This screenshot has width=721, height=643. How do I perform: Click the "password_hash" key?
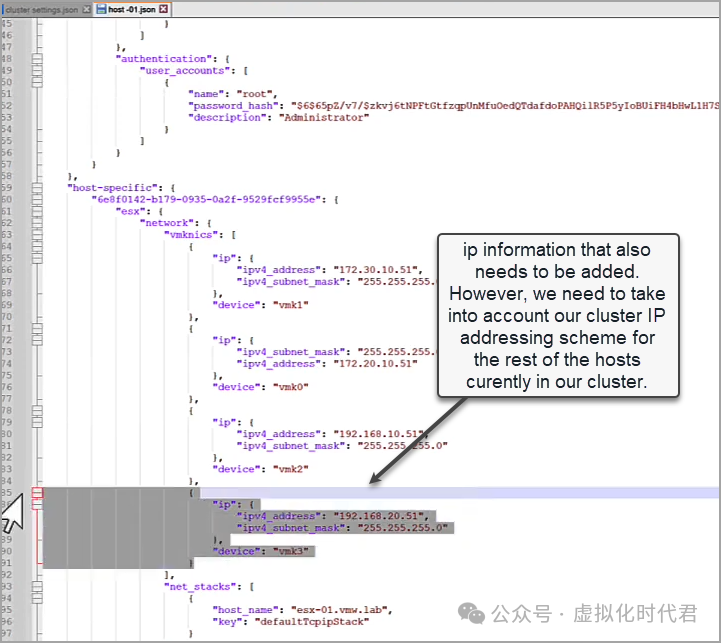[233, 106]
